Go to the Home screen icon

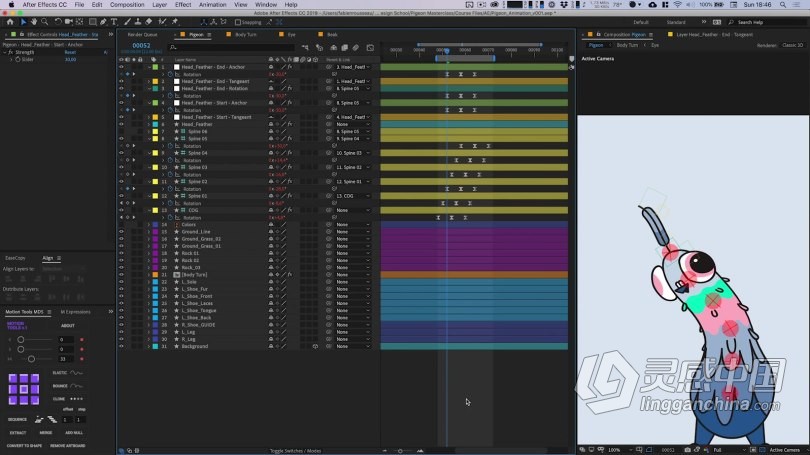click(10, 22)
